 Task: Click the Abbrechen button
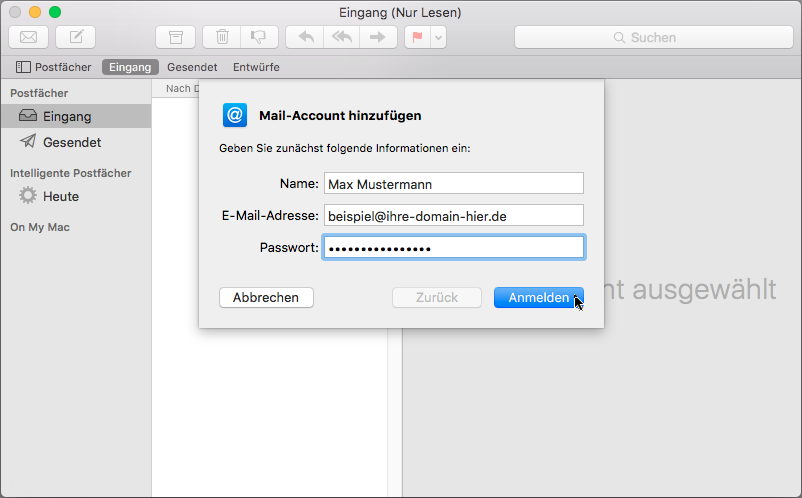266,297
